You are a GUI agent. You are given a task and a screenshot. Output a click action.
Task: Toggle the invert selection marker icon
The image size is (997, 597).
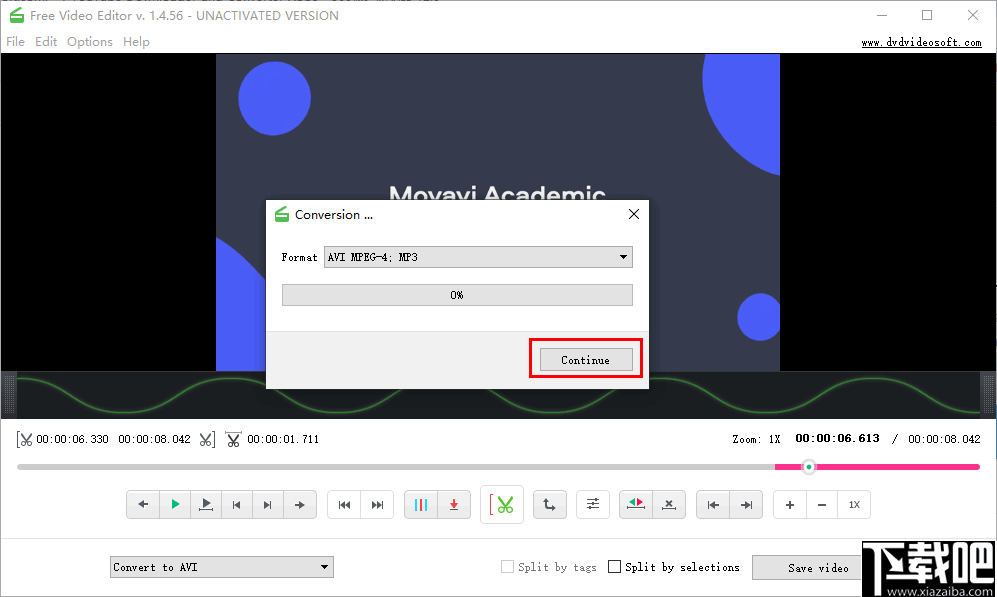[x=636, y=504]
